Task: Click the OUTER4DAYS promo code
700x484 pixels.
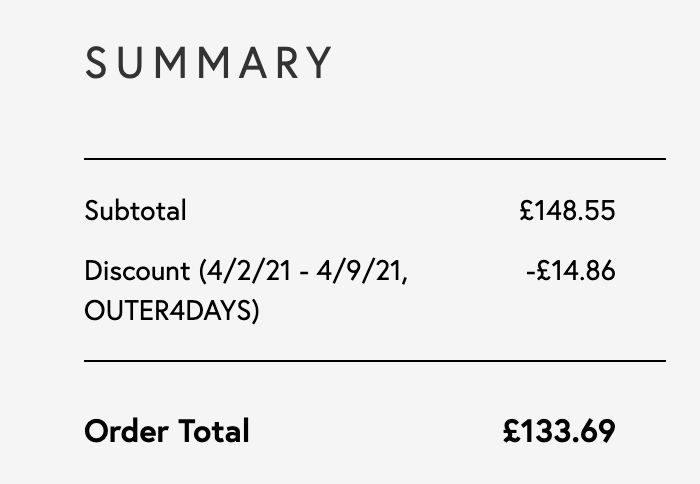Action: pyautogui.click(x=168, y=311)
